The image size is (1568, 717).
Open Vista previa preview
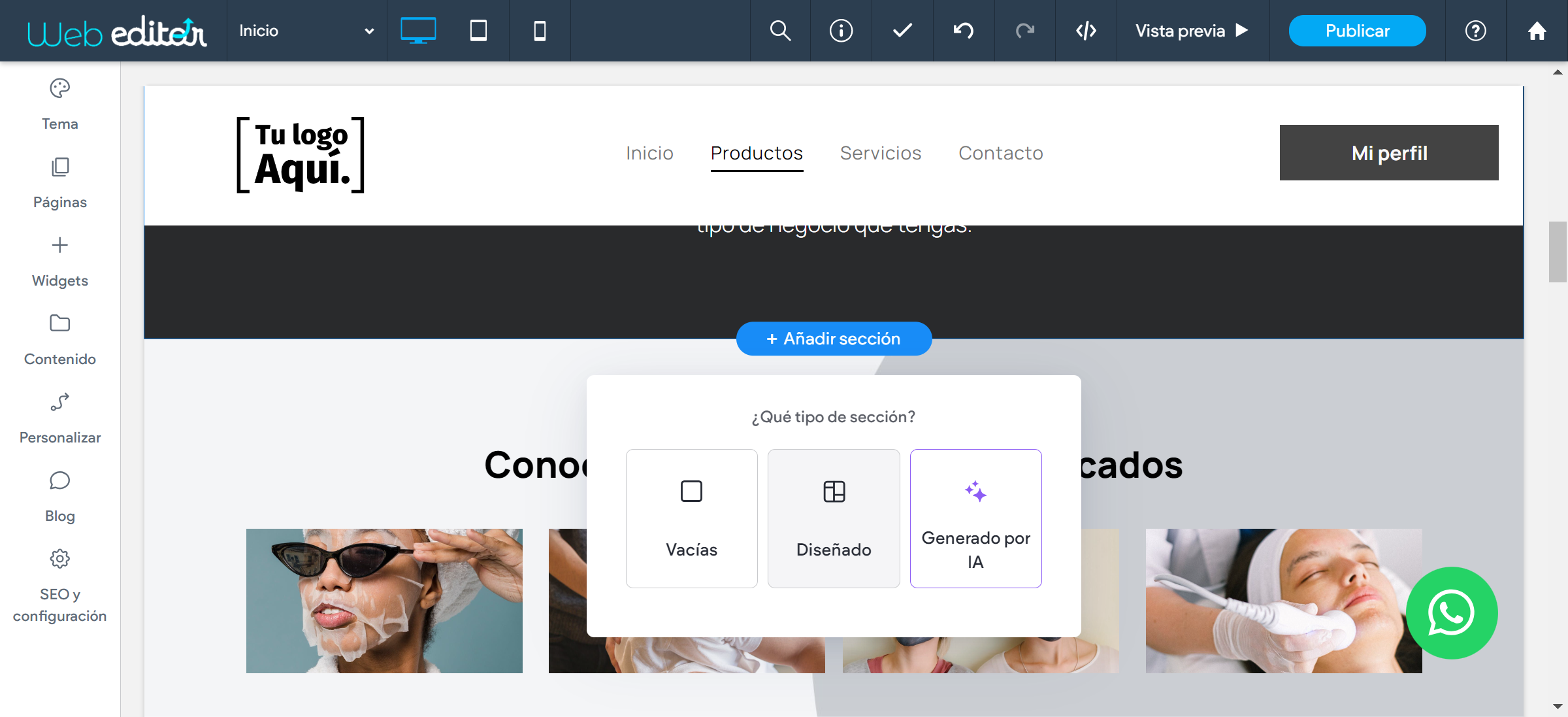[x=1192, y=31]
